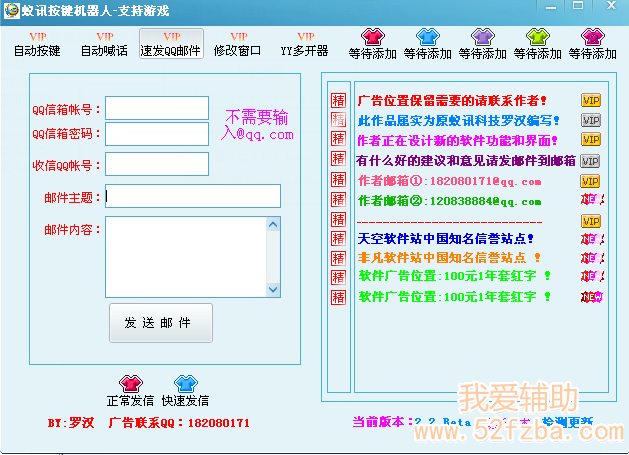Click the 邮件内容 scroll up arrow

273,224
